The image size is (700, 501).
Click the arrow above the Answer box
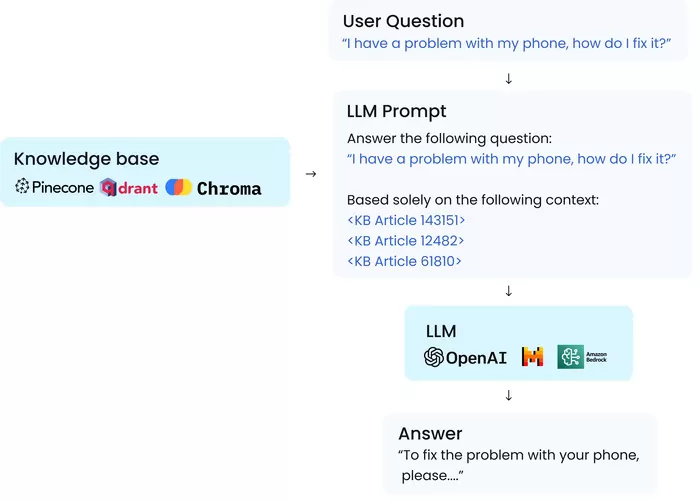[508, 395]
